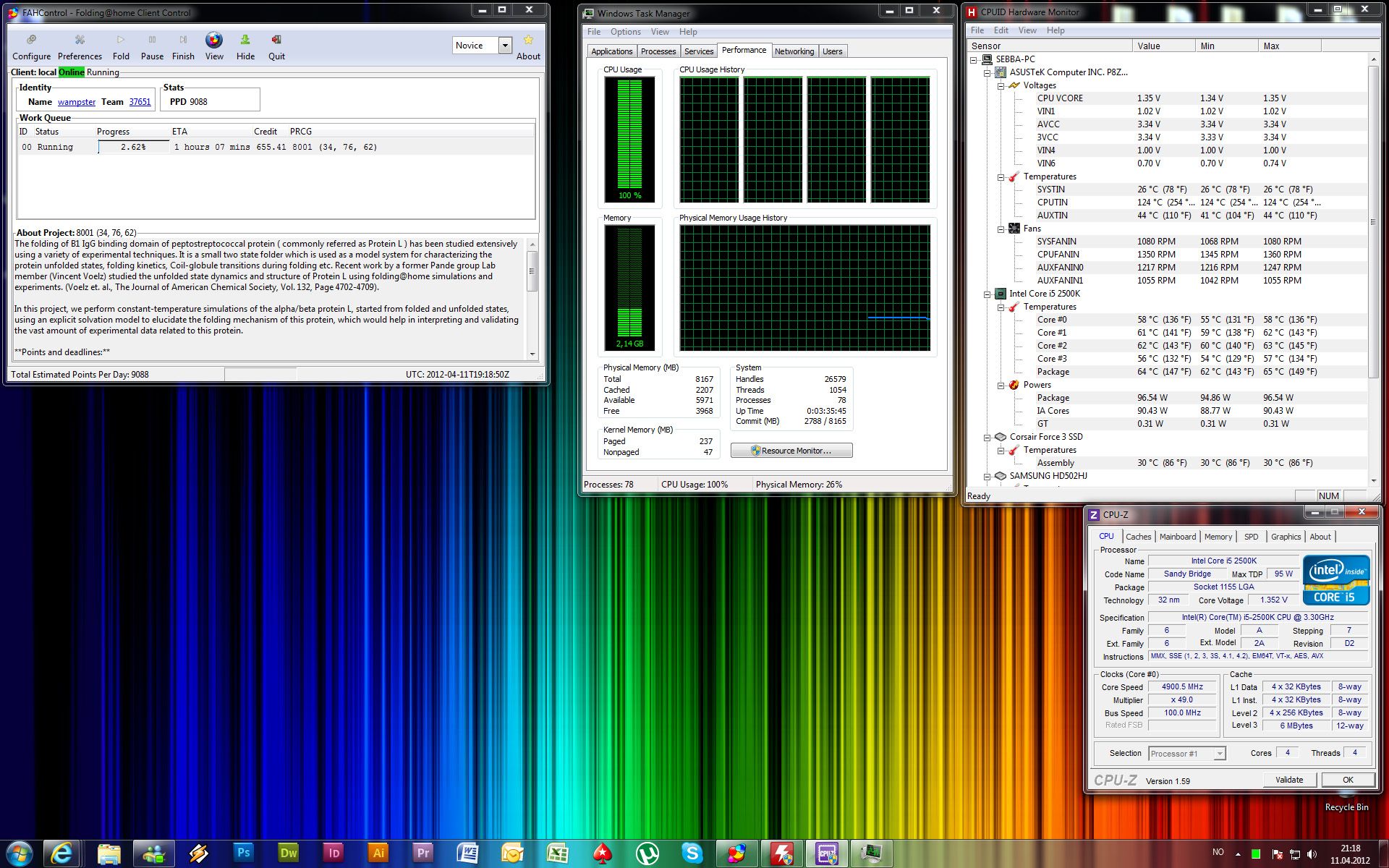Screen dimensions: 1389x868
Task: Switch to the Networking tab
Action: (794, 51)
